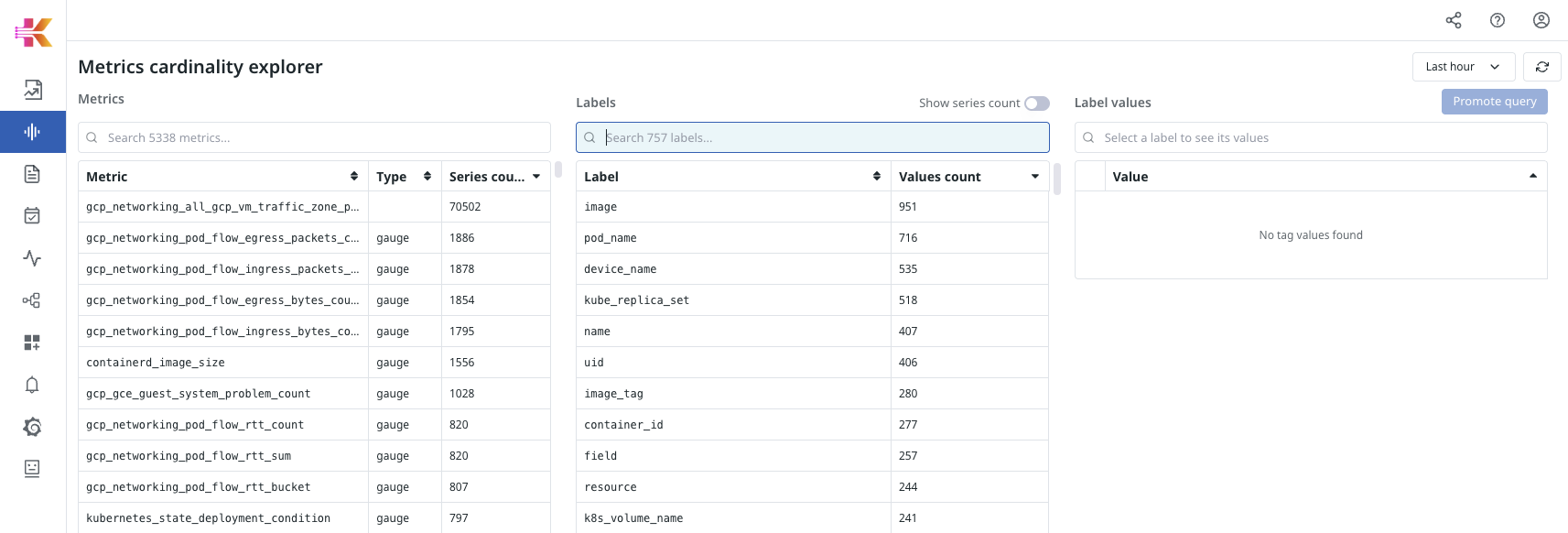This screenshot has height=533, width=1568.
Task: Click values count 716 cell
Action: click(969, 238)
